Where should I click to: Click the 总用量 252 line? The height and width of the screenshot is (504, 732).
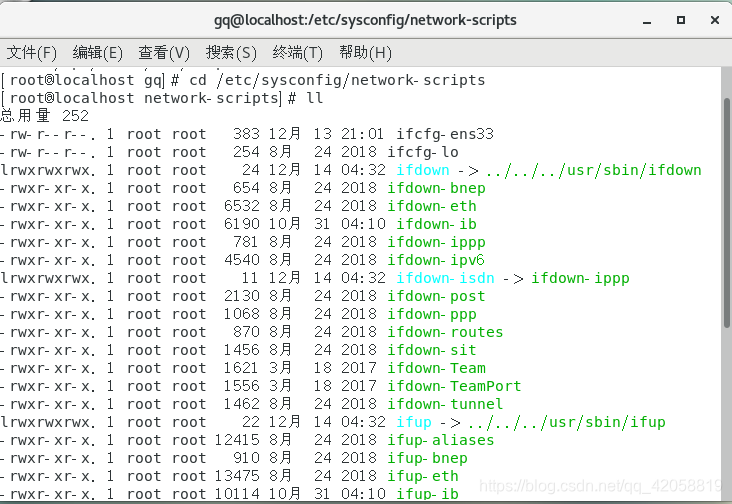tap(44, 116)
